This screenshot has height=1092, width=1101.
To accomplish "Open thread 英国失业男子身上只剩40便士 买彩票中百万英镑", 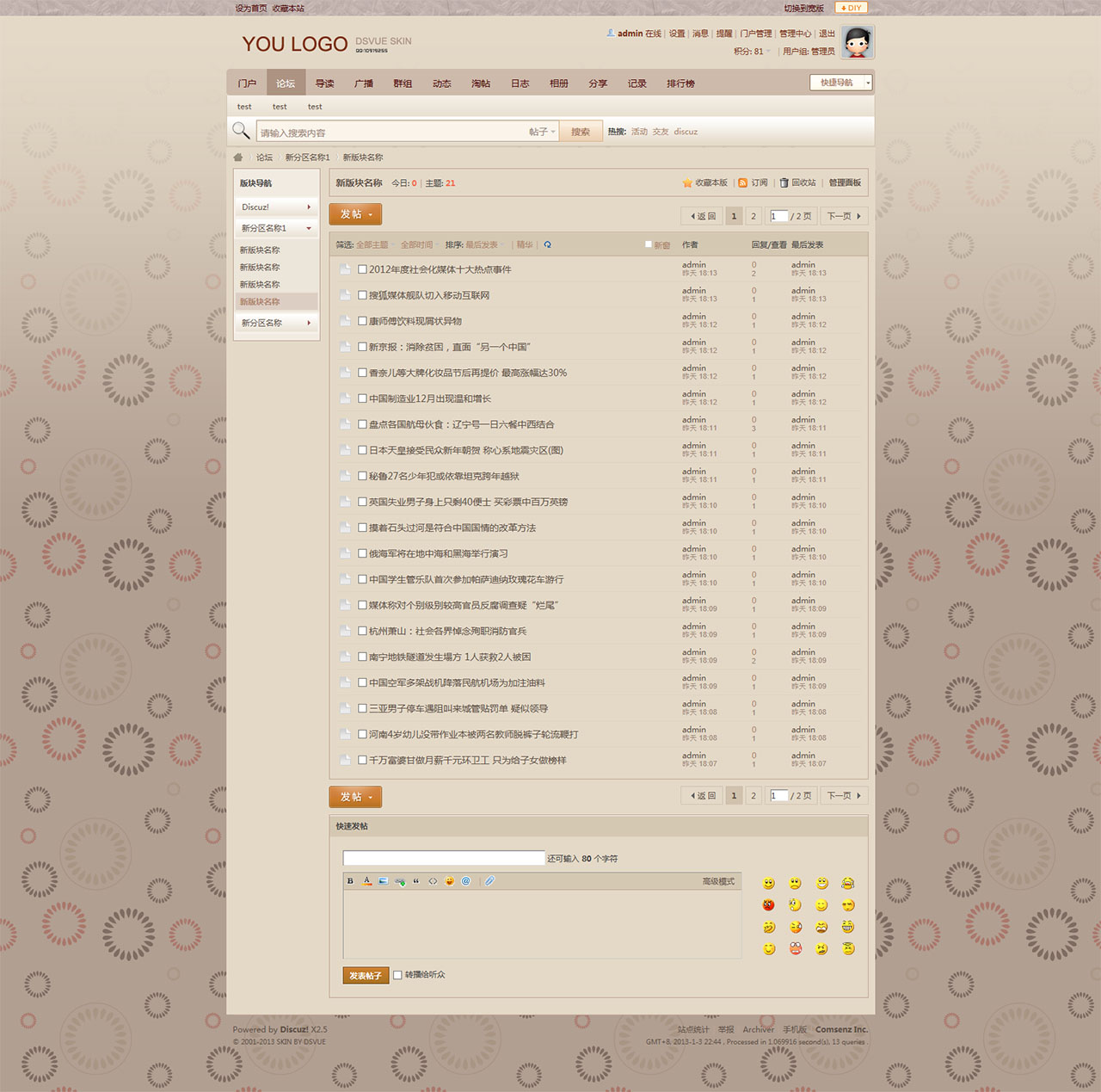I will pyautogui.click(x=468, y=502).
